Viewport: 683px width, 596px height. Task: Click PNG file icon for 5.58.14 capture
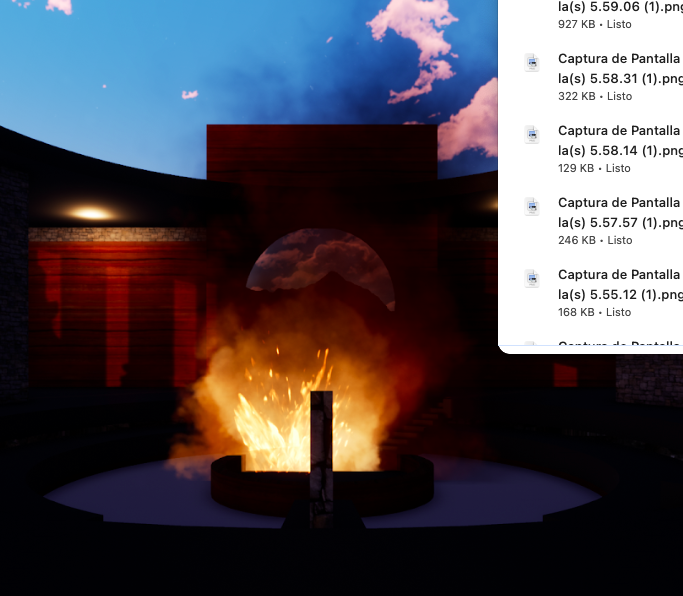click(532, 135)
